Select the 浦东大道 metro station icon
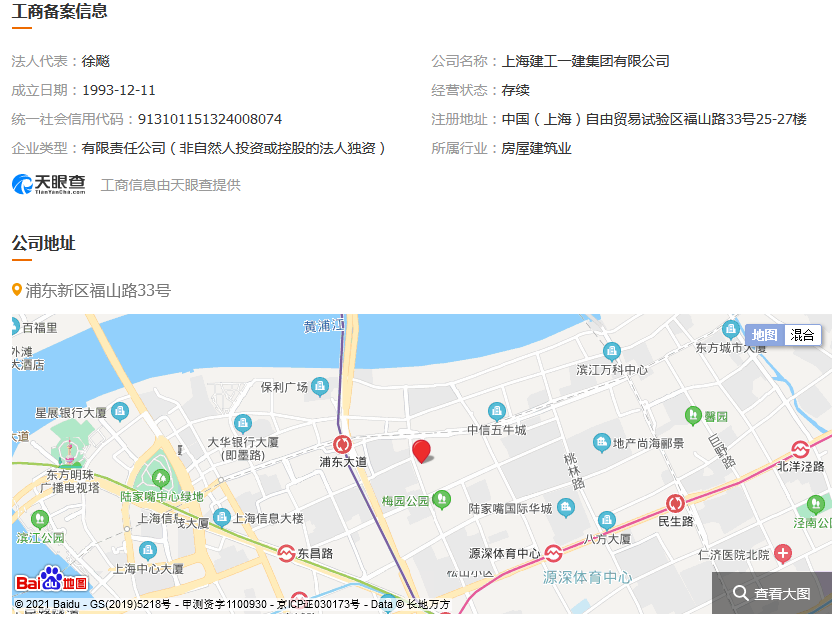Screen dimensions: 836x626 [342, 444]
